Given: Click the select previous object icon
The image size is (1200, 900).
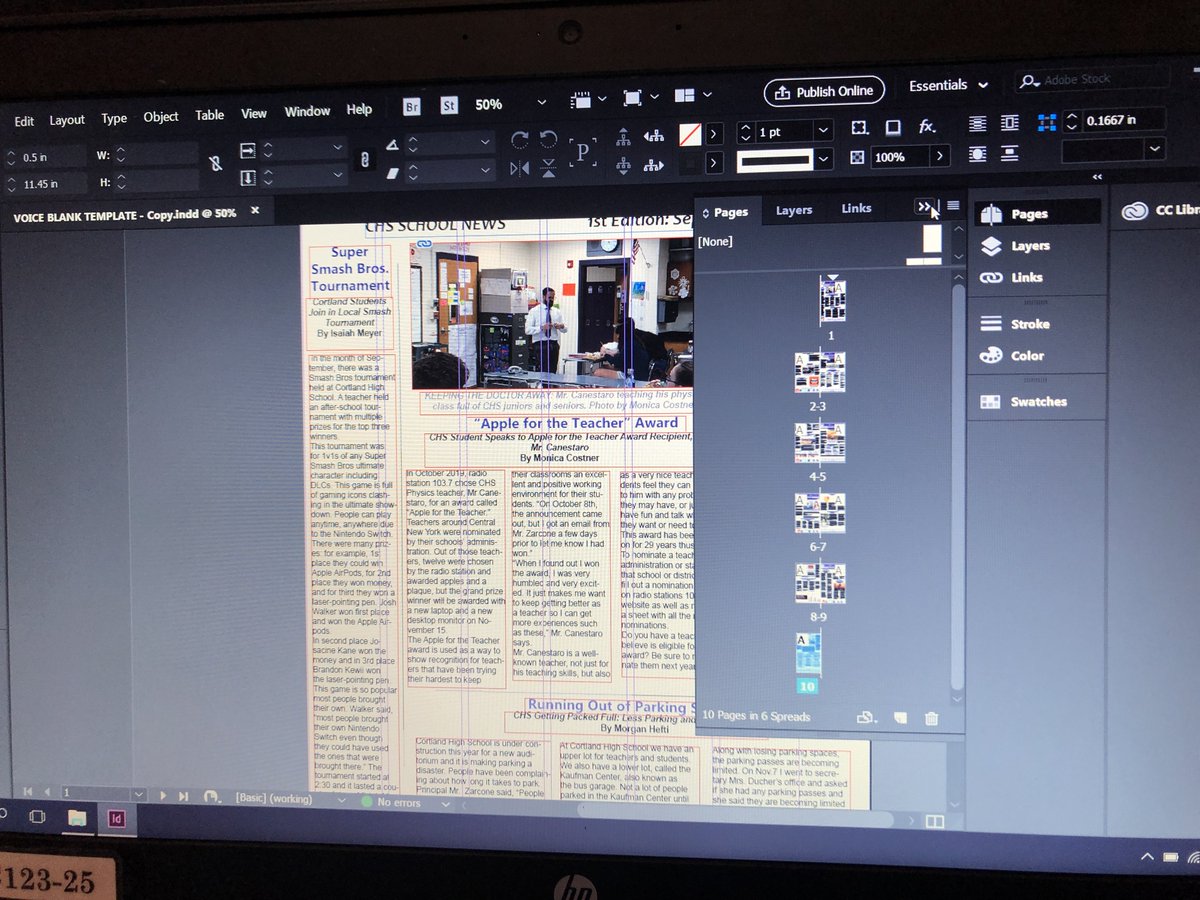Looking at the screenshot, I should (654, 135).
